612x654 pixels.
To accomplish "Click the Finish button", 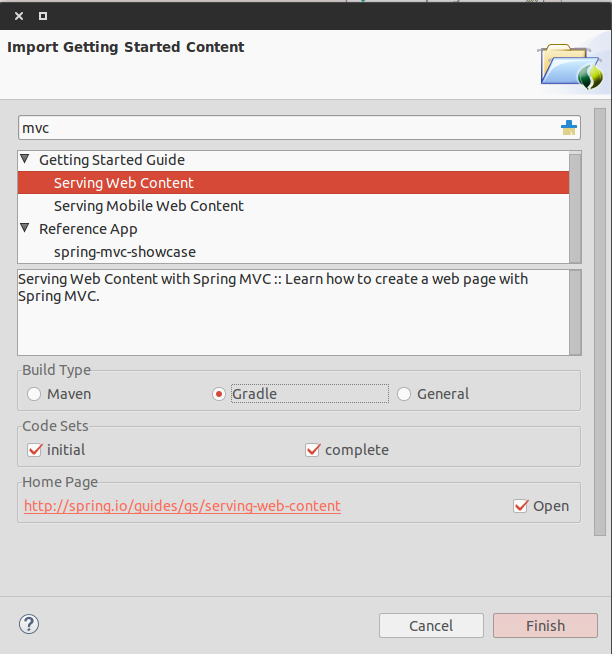I will coord(545,626).
